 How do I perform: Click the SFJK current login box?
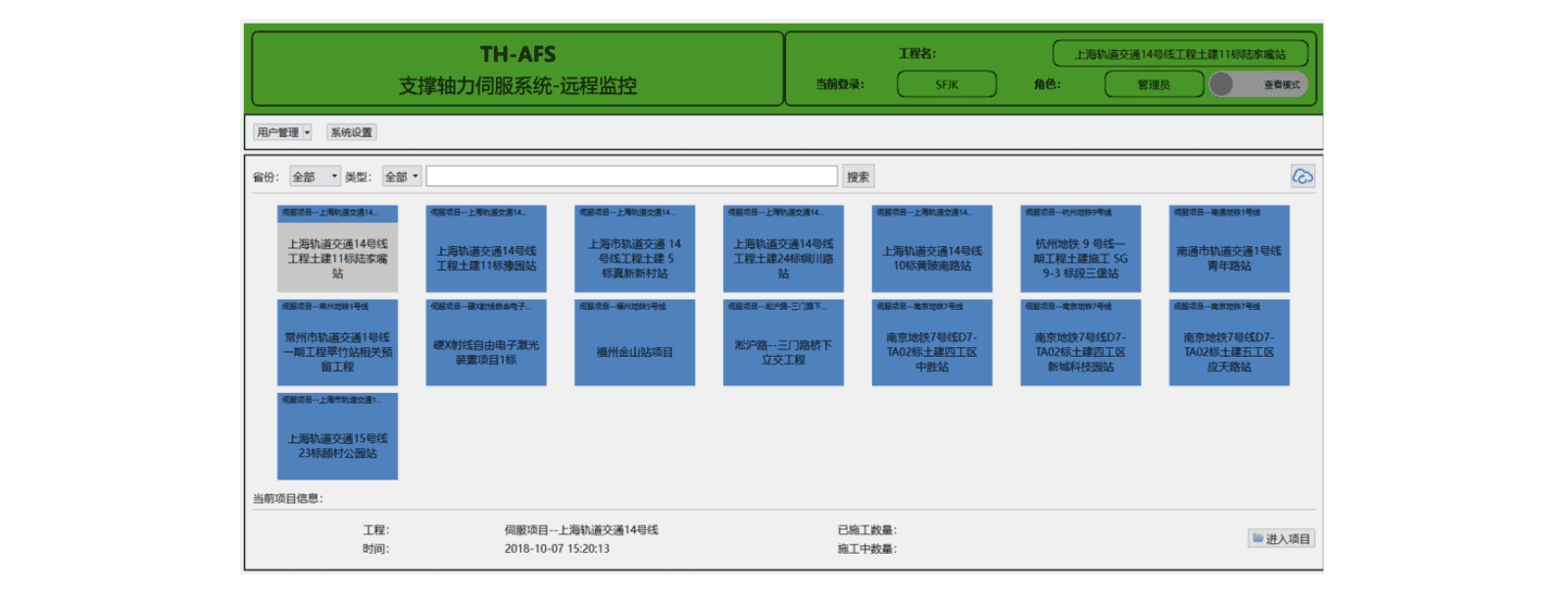pyautogui.click(x=947, y=84)
